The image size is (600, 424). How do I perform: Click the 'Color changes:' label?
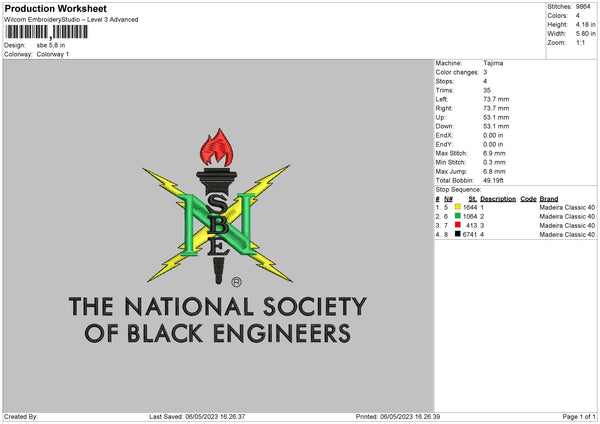tap(457, 72)
